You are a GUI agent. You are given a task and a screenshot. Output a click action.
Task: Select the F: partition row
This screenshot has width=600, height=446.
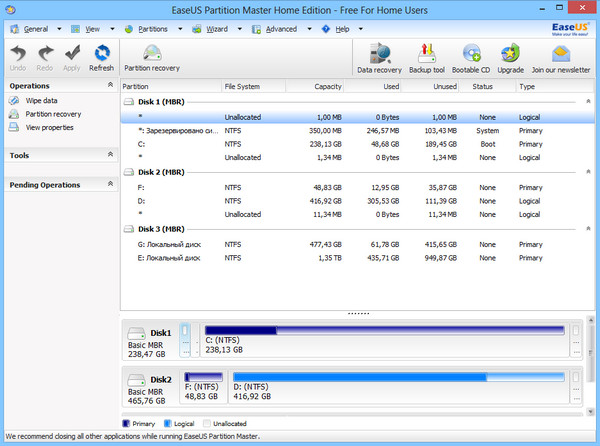(x=357, y=188)
